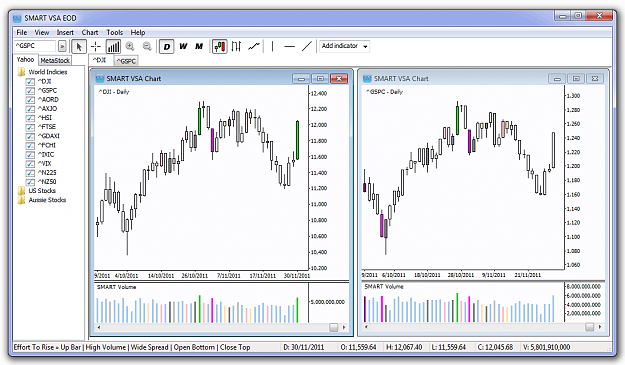Click the ^DJI chart window title icon
Image resolution: width=625 pixels, height=365 pixels.
pyautogui.click(x=100, y=78)
